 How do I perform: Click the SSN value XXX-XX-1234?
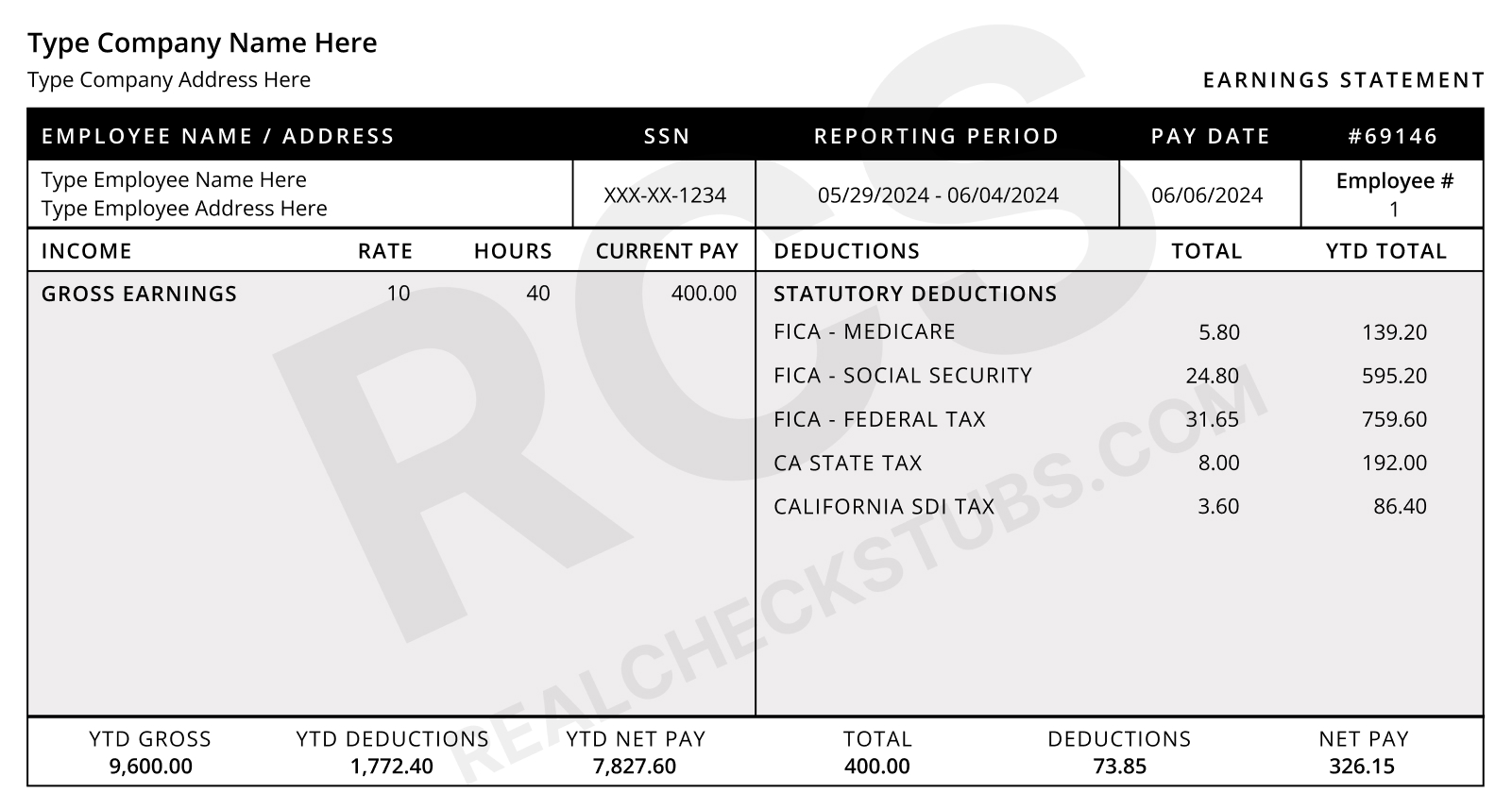[x=665, y=195]
